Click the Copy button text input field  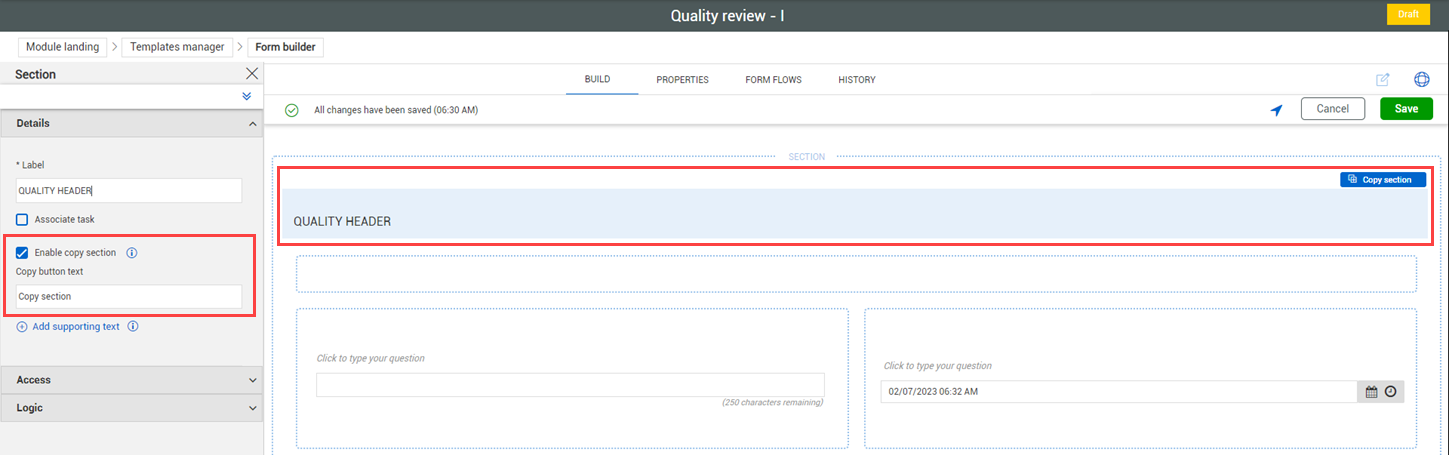(x=129, y=296)
